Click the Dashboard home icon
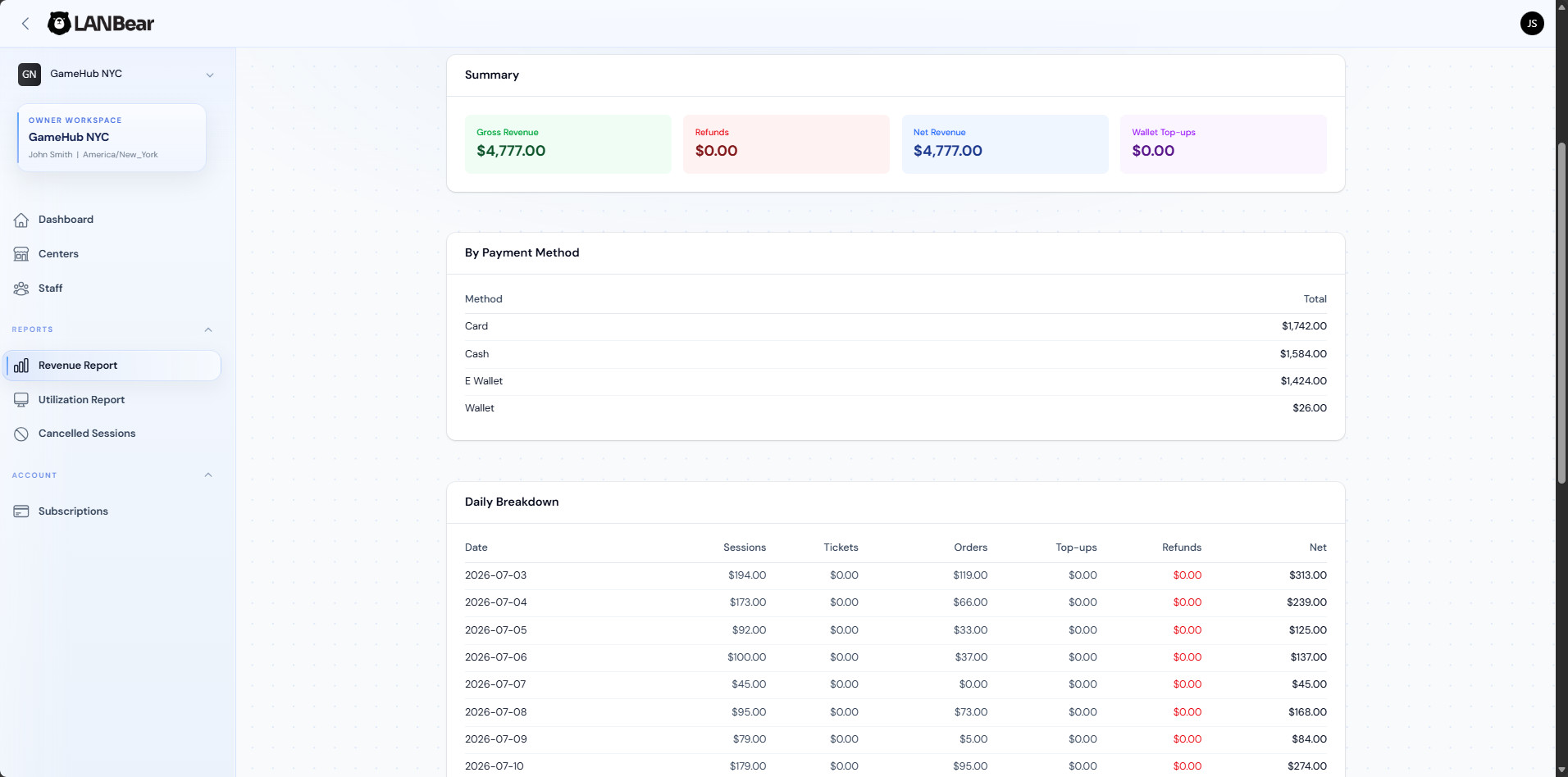Image resolution: width=1568 pixels, height=777 pixels. coord(21,220)
